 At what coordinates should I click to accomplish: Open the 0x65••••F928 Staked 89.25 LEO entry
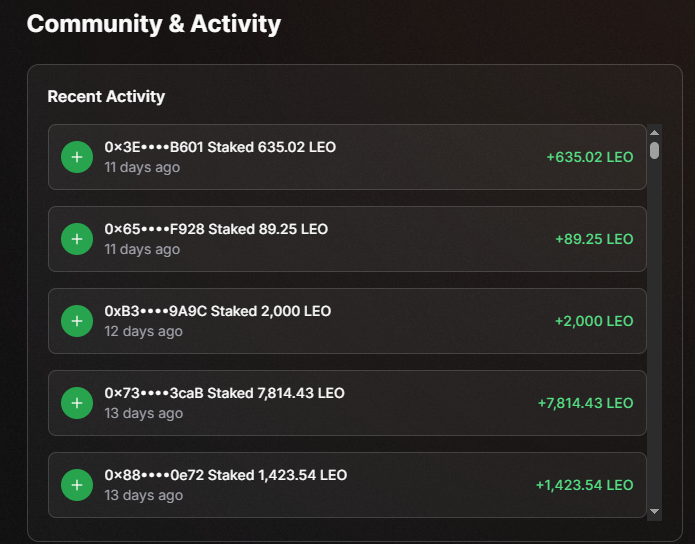pyautogui.click(x=216, y=230)
